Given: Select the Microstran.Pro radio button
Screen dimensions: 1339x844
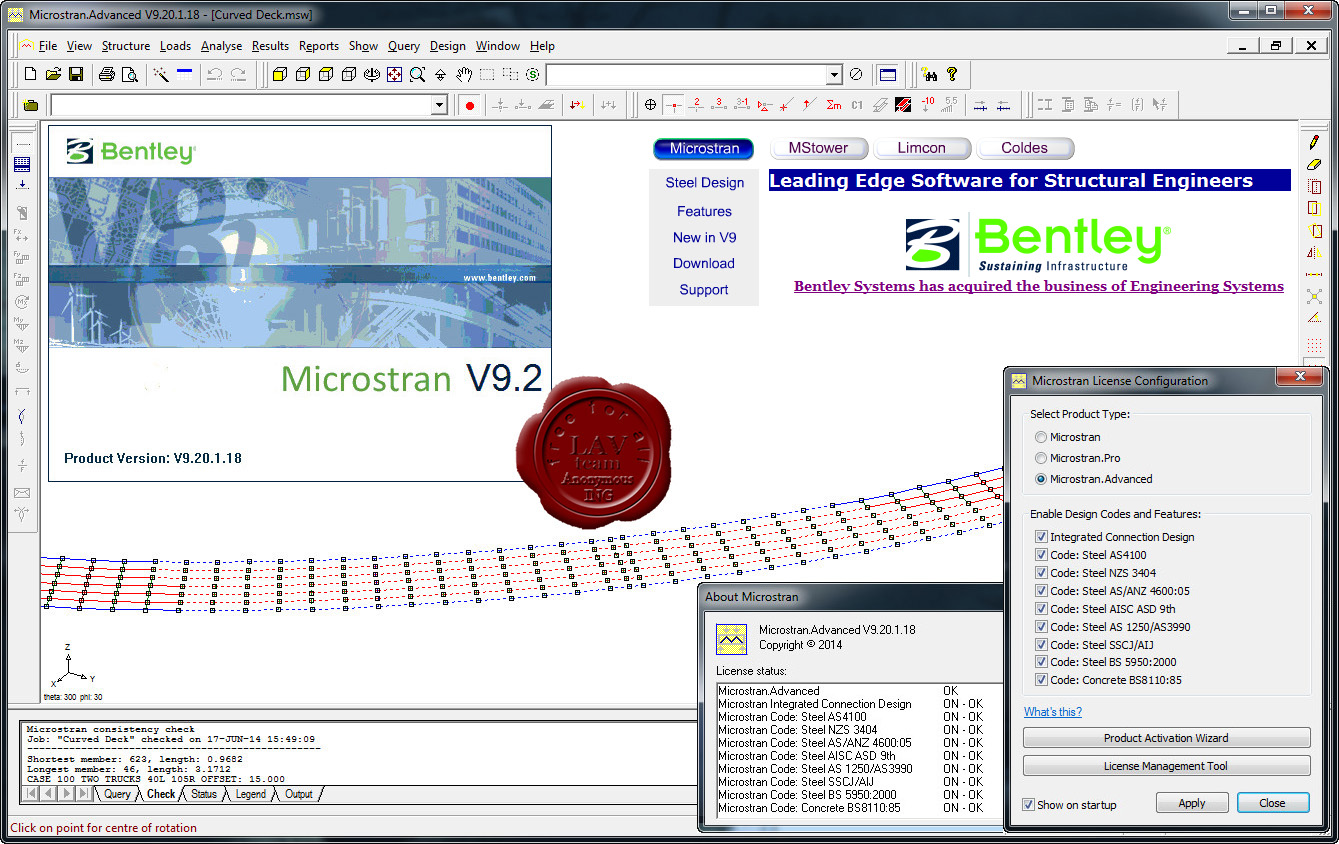Looking at the screenshot, I should coord(1041,458).
